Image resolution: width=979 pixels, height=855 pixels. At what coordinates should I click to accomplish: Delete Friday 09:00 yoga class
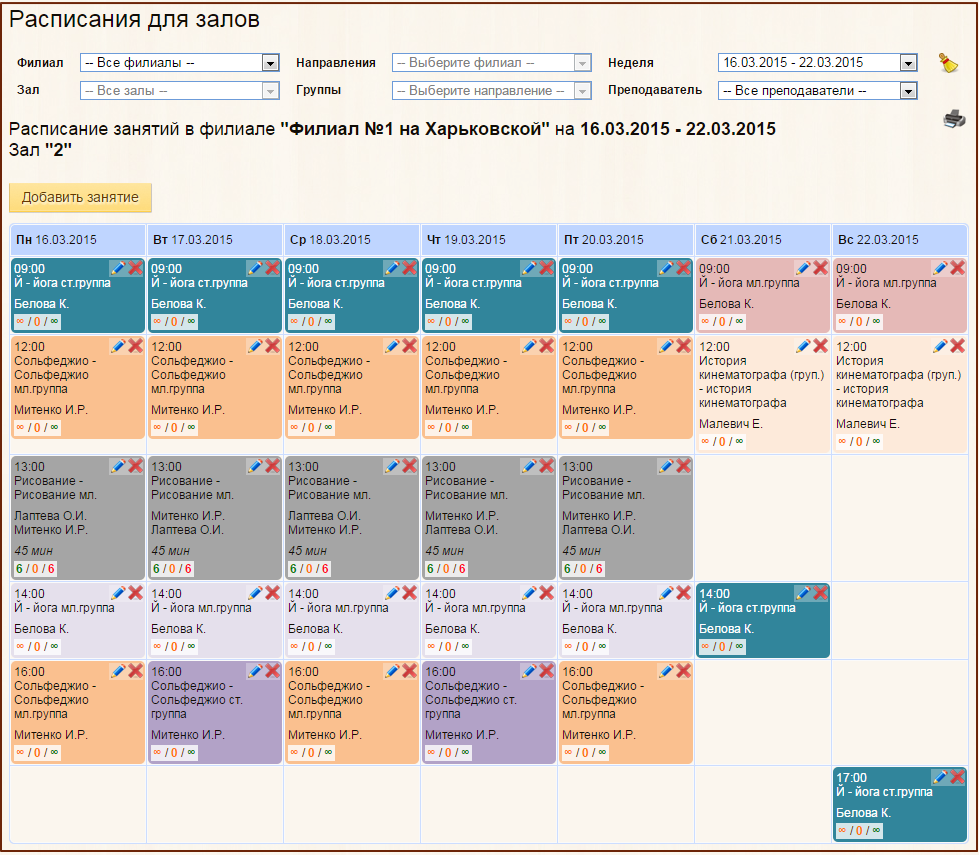(684, 269)
